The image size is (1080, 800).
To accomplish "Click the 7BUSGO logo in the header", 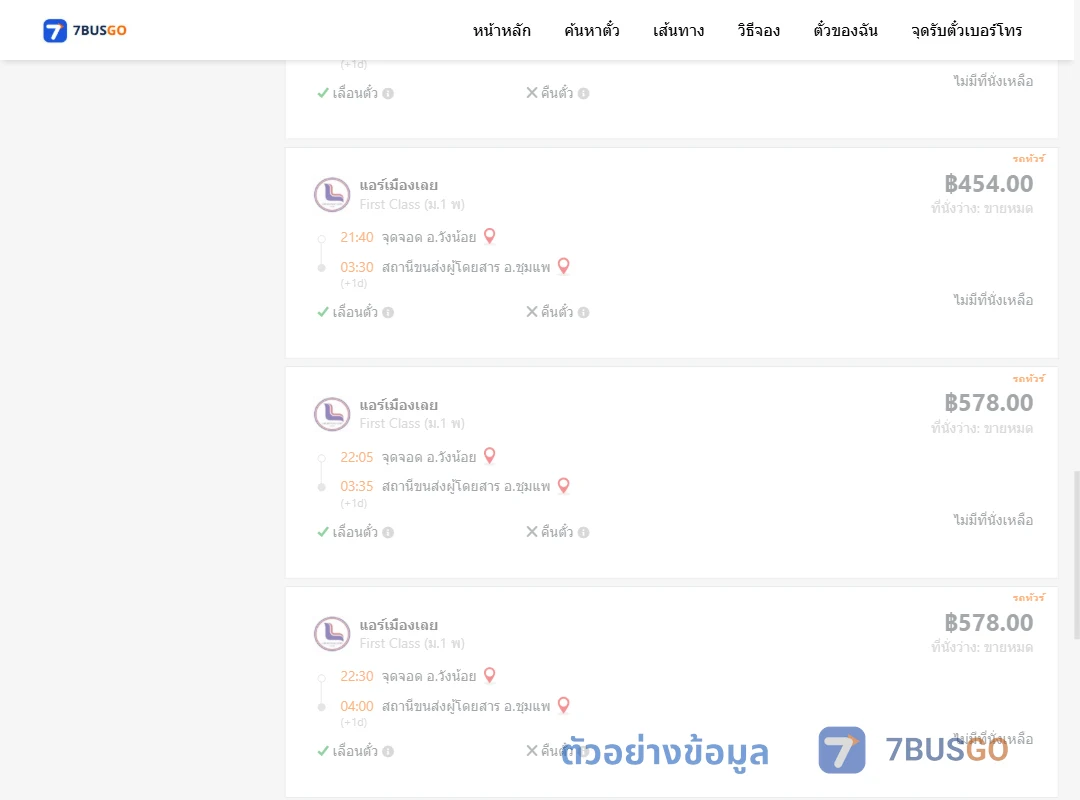I will click(85, 30).
